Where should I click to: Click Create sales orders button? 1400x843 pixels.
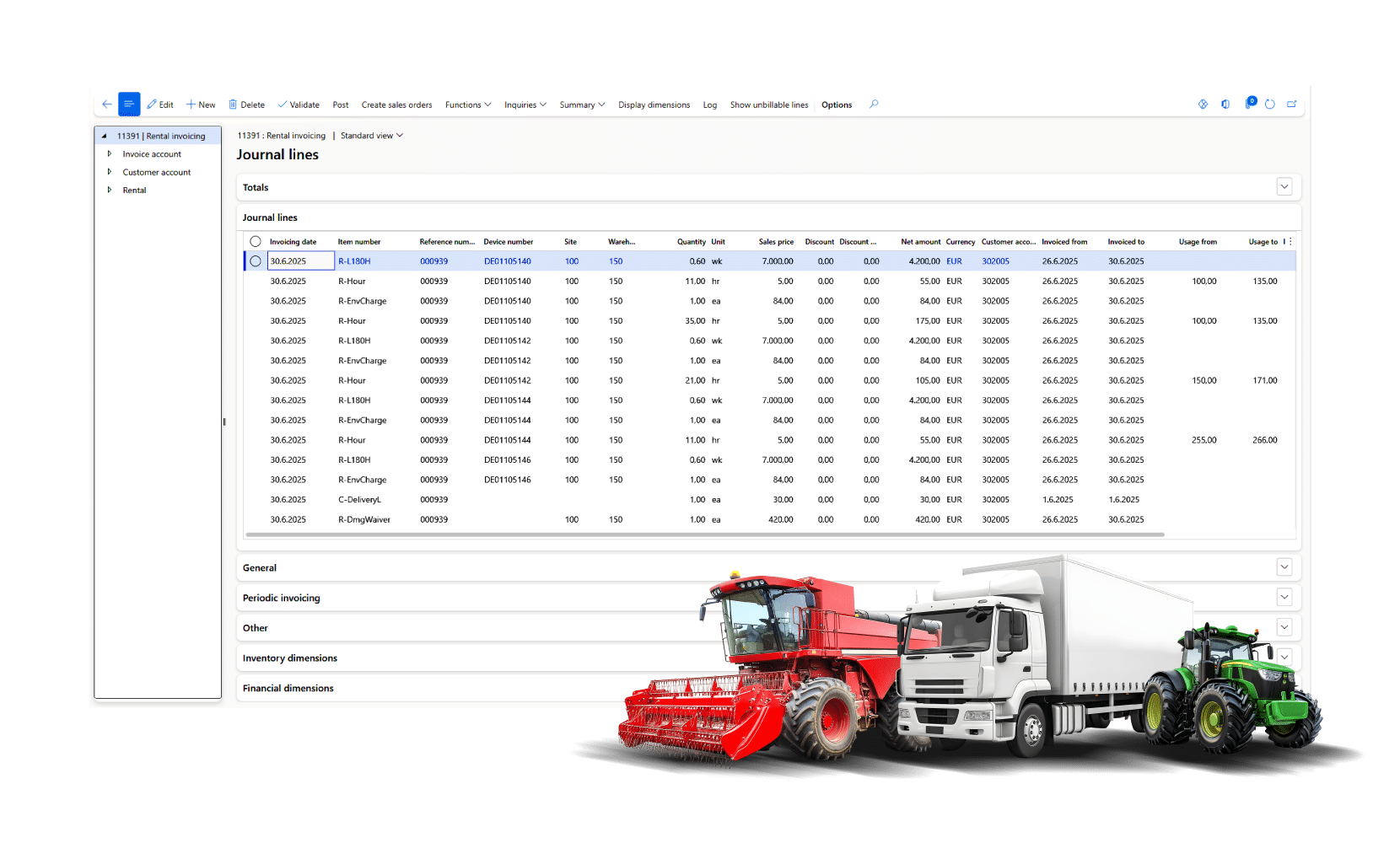(396, 105)
